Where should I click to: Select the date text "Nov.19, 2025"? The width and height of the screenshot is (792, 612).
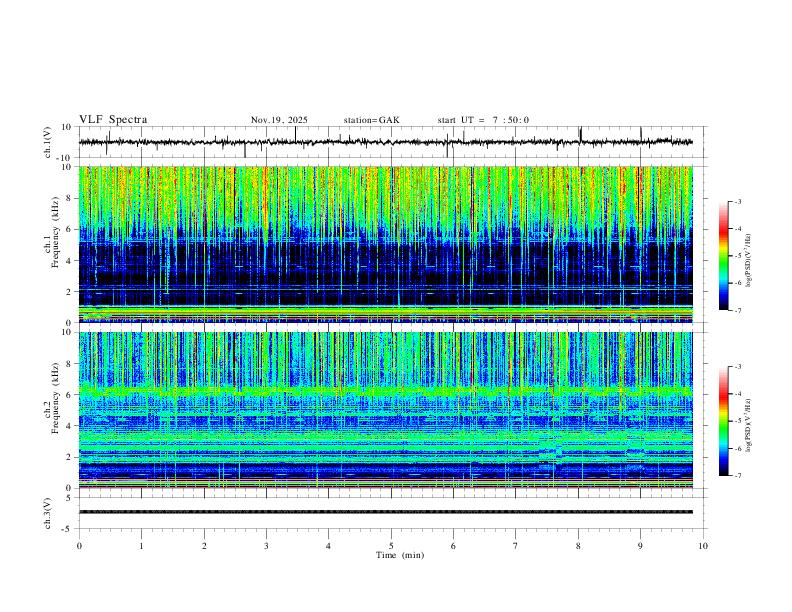(279, 120)
